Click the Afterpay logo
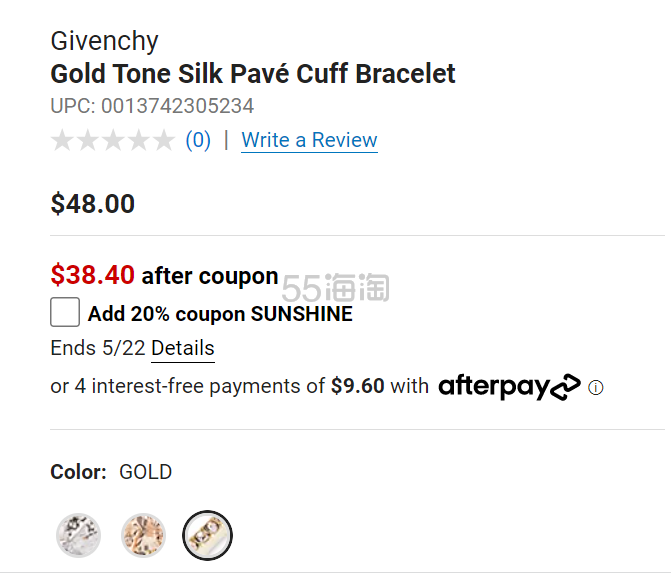This screenshot has height=576, width=671. click(x=509, y=386)
